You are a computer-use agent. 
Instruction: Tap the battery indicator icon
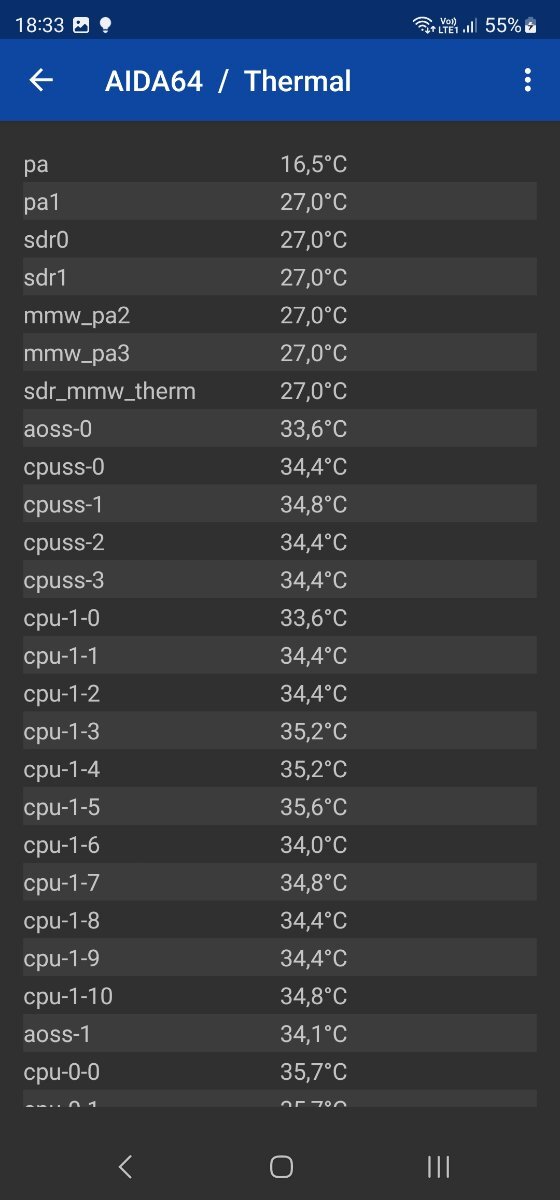531,26
